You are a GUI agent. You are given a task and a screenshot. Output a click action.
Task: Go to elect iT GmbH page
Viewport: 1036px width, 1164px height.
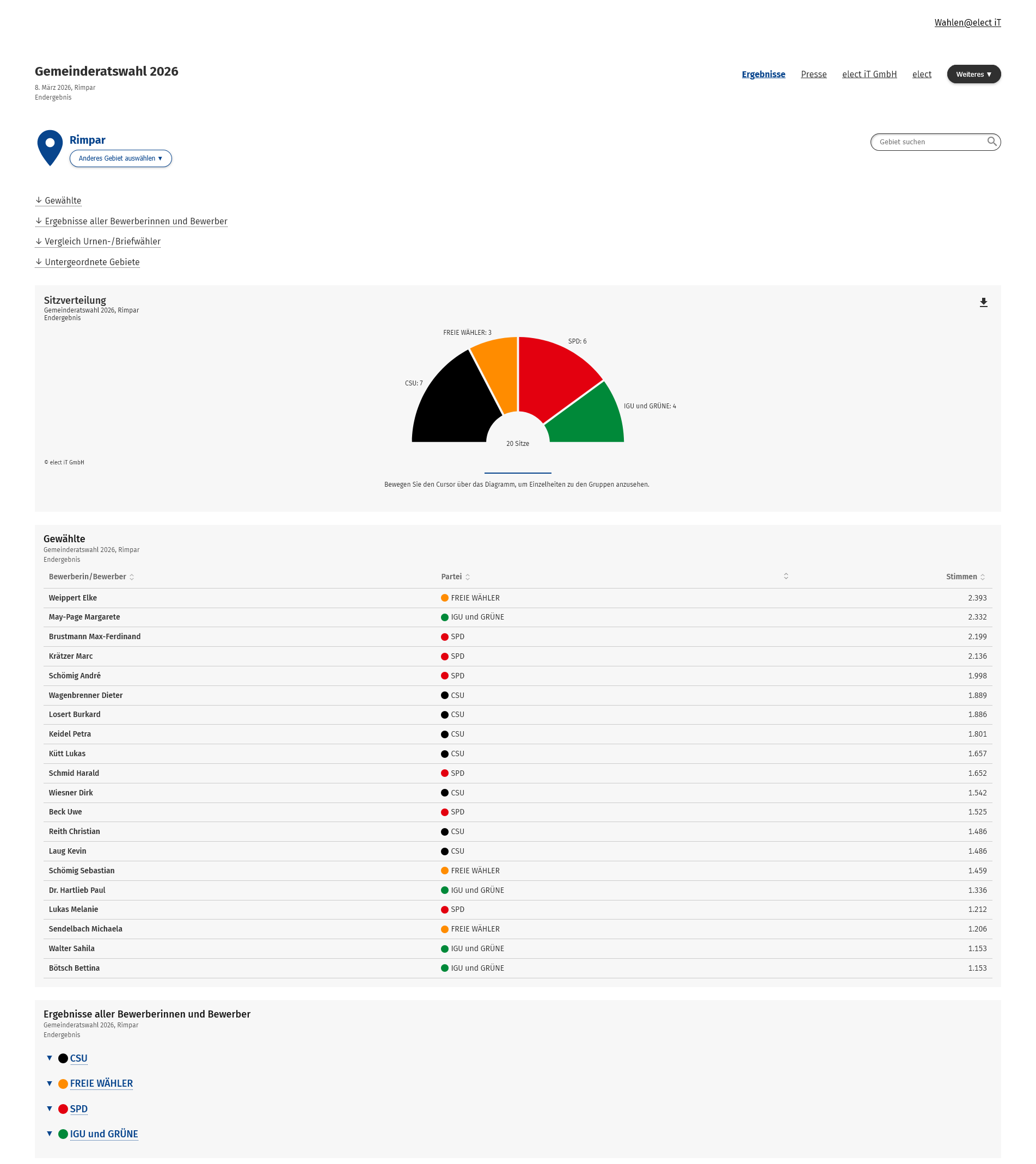tap(869, 74)
